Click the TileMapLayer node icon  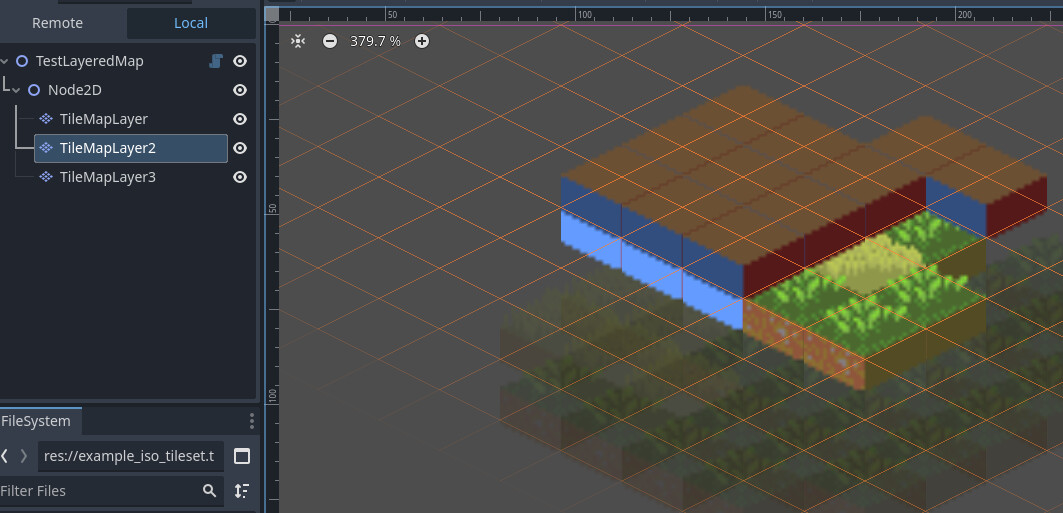(46, 119)
